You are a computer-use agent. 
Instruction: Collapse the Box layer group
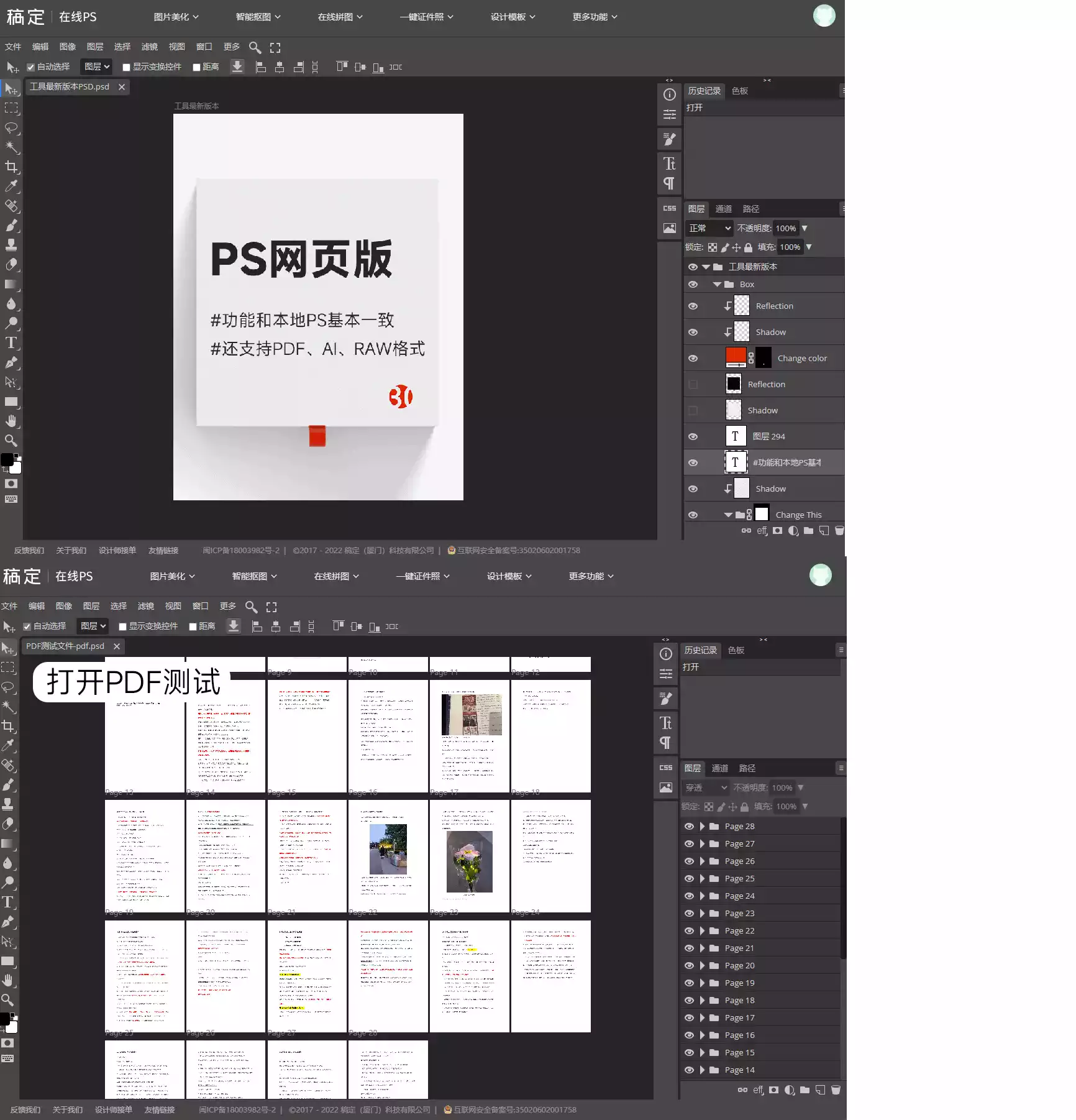point(716,284)
